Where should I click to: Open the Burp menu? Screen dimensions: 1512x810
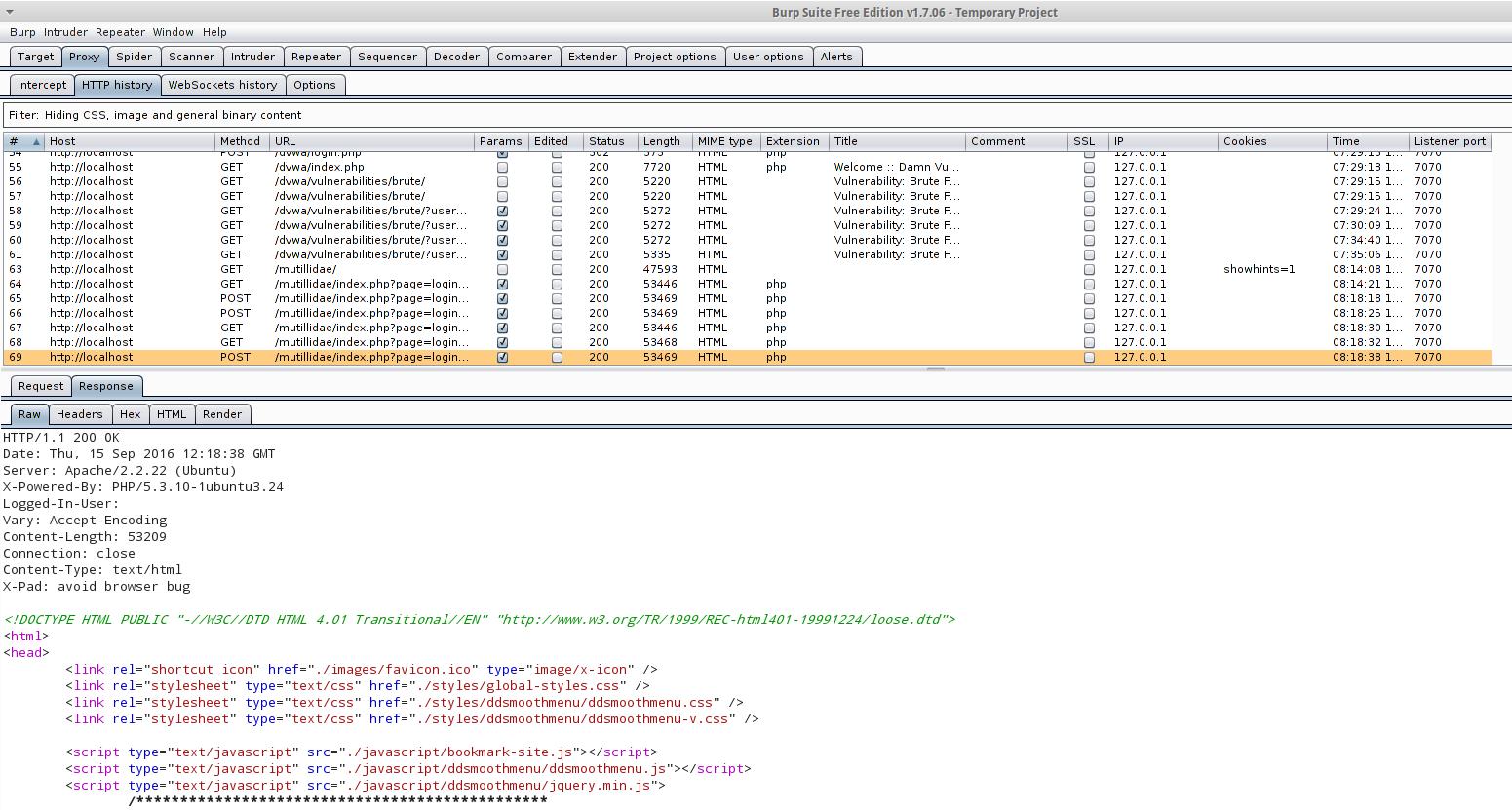click(x=22, y=32)
